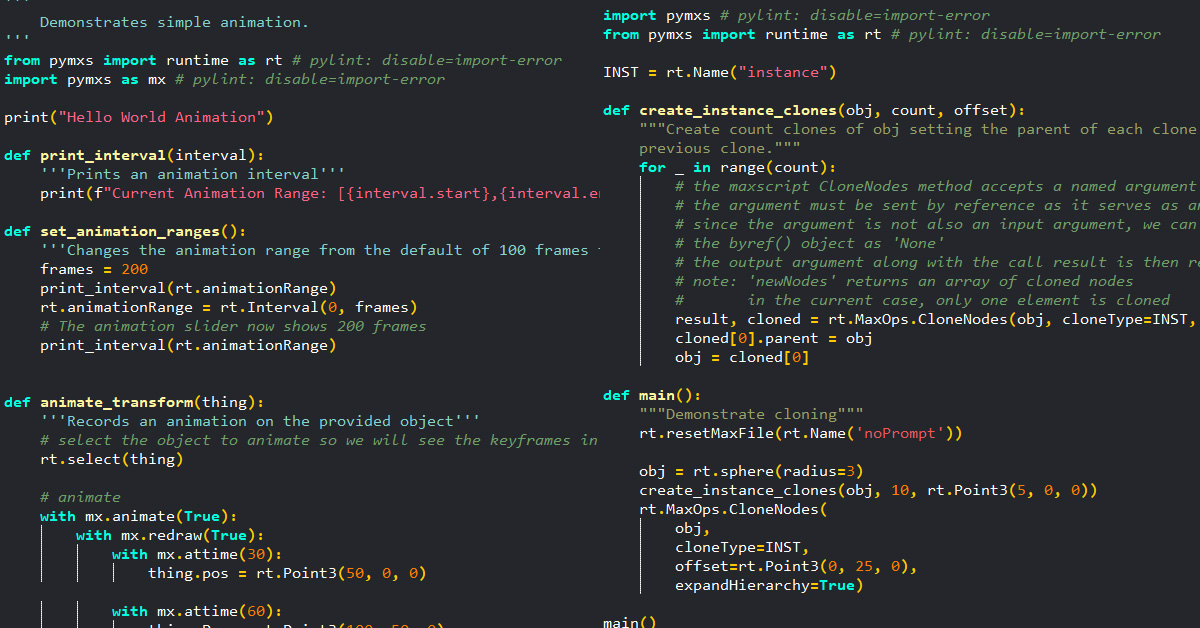Click "obj = rt.sphere(radius=3)" line
The height and width of the screenshot is (628, 1200).
751,471
